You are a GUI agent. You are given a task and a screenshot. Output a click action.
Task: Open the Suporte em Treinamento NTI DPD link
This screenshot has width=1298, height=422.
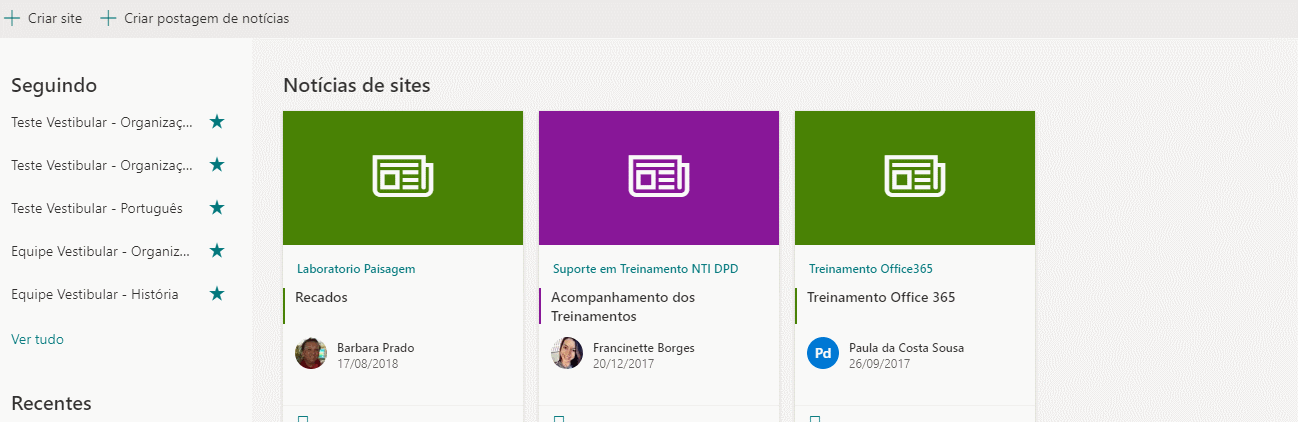tap(646, 269)
